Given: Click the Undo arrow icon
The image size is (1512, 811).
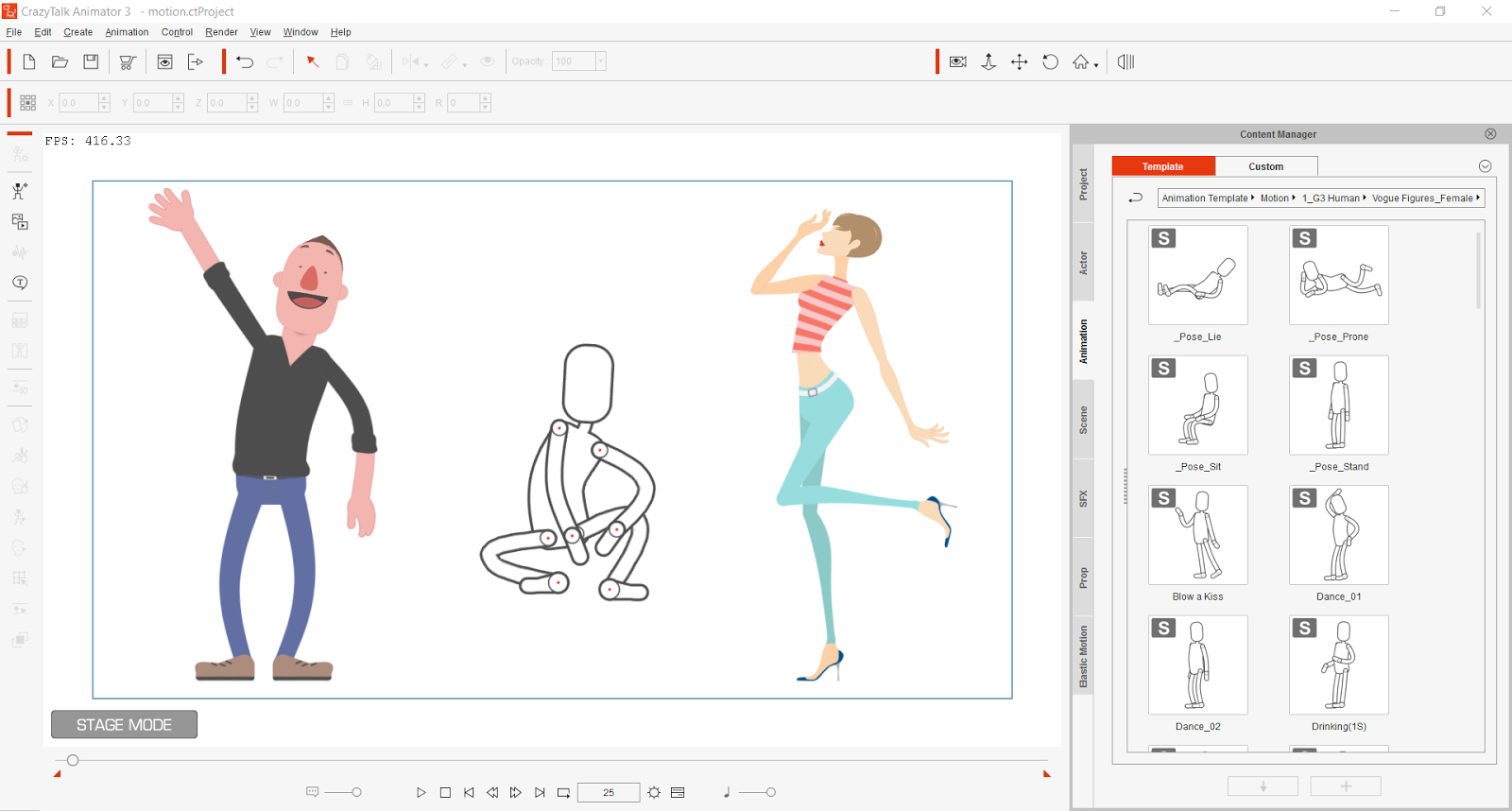Looking at the screenshot, I should (x=245, y=62).
